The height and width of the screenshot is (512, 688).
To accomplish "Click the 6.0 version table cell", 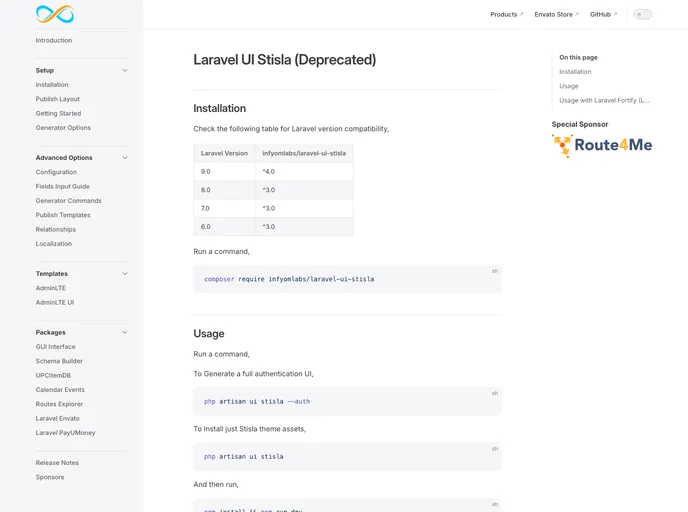I will pyautogui.click(x=224, y=227).
